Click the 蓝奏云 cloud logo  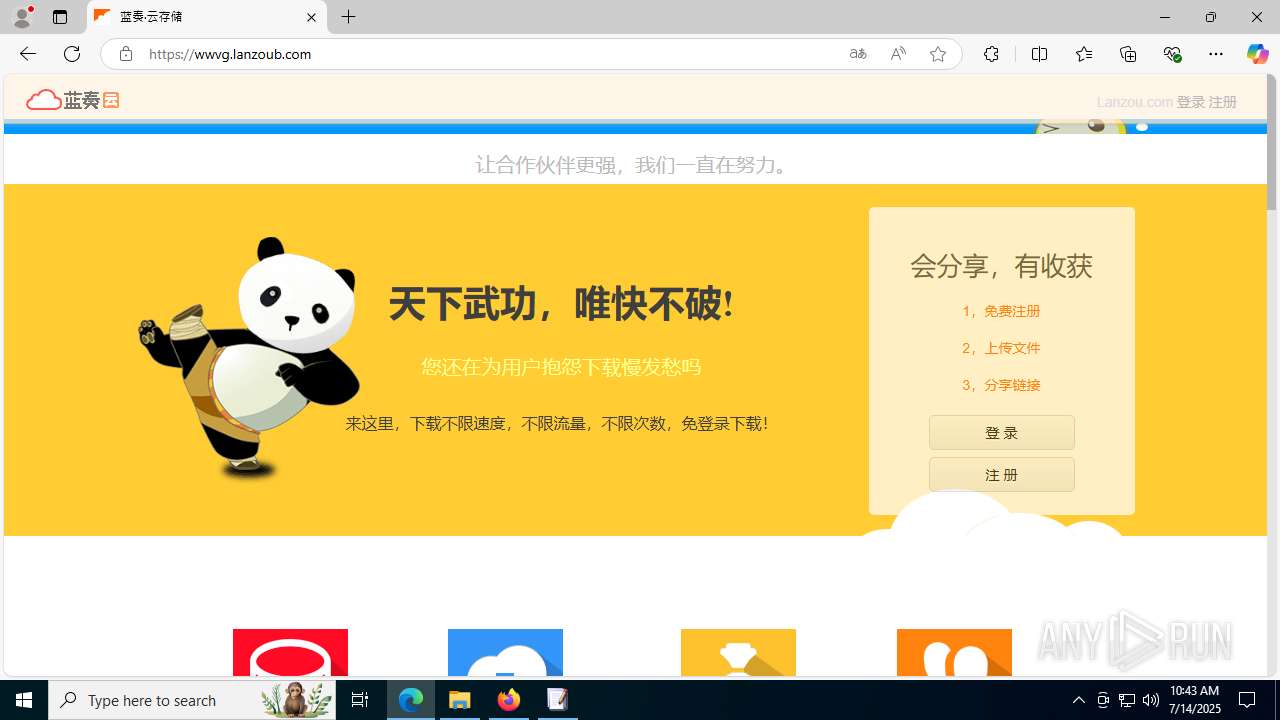[x=72, y=99]
